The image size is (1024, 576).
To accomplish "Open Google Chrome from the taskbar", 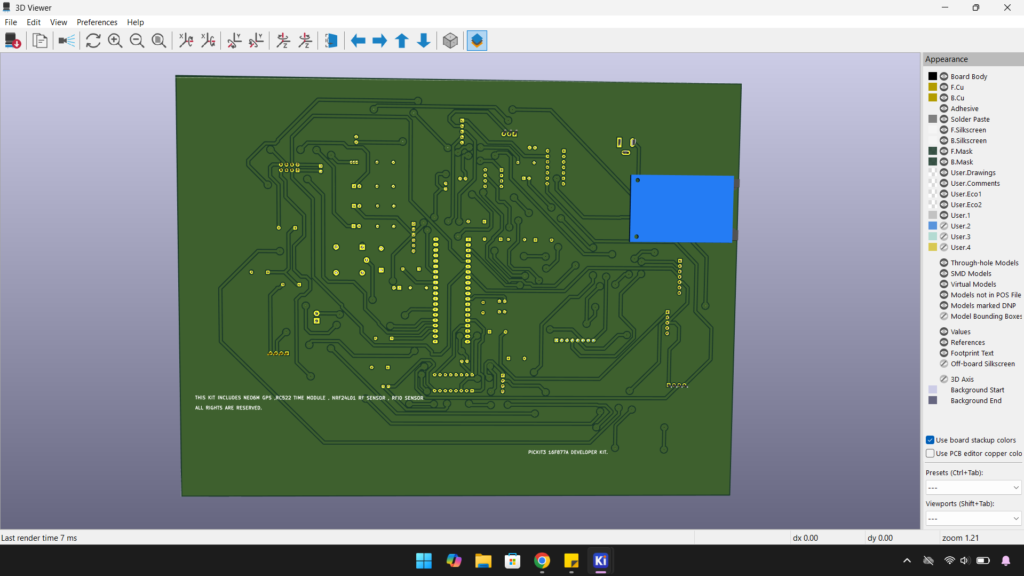I will (541, 561).
